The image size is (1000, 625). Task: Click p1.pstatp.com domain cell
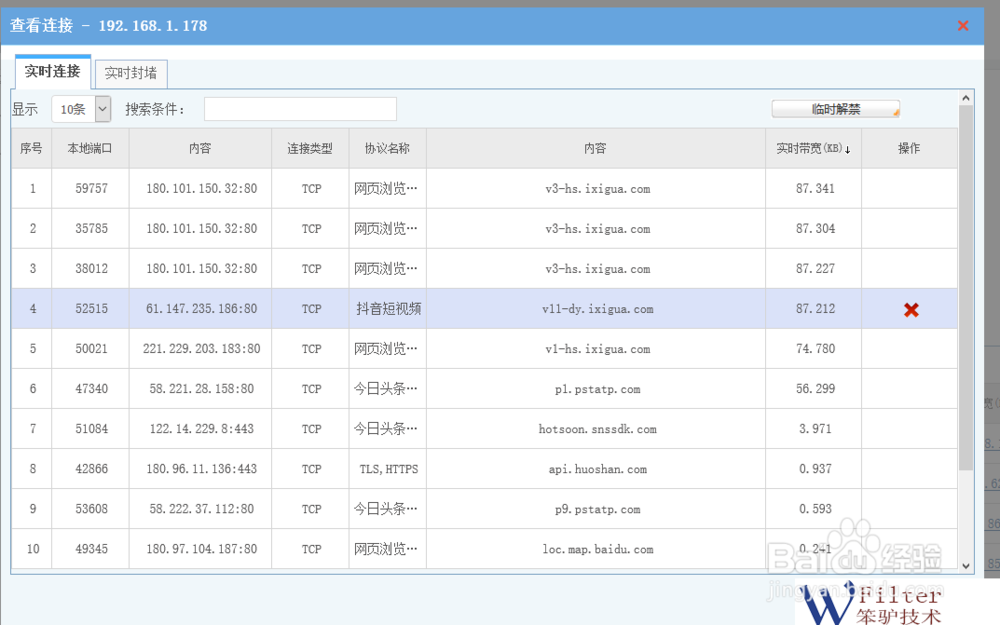[596, 389]
